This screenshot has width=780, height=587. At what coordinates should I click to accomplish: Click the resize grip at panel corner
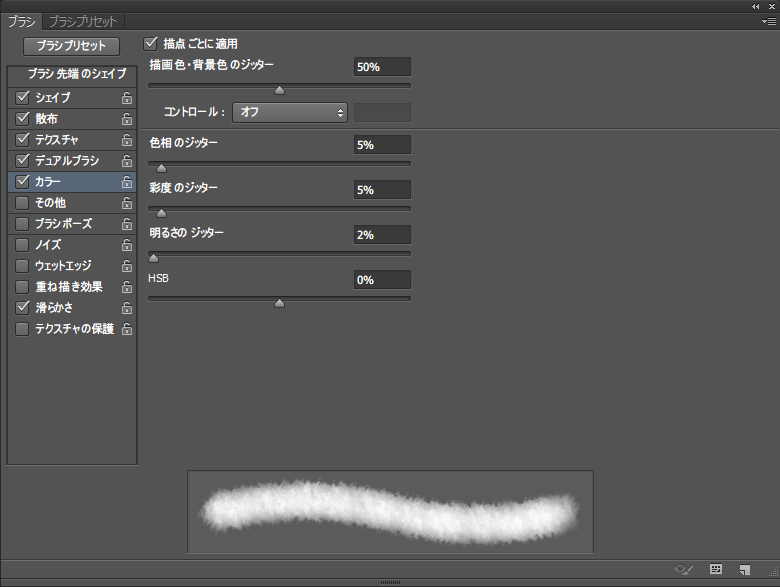coord(774,572)
